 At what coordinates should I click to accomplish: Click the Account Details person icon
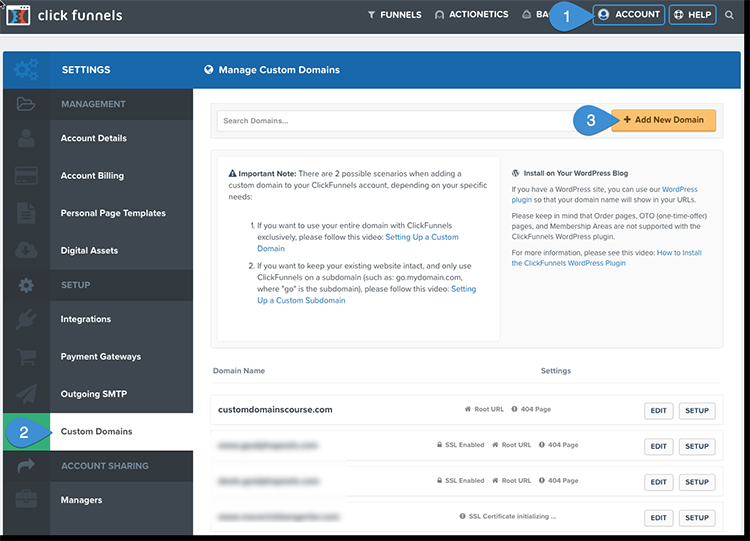[x=26, y=138]
